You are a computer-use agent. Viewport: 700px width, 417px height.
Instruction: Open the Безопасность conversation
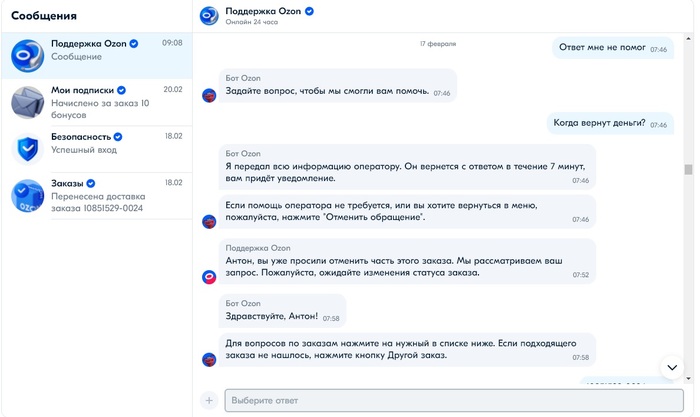[97, 149]
